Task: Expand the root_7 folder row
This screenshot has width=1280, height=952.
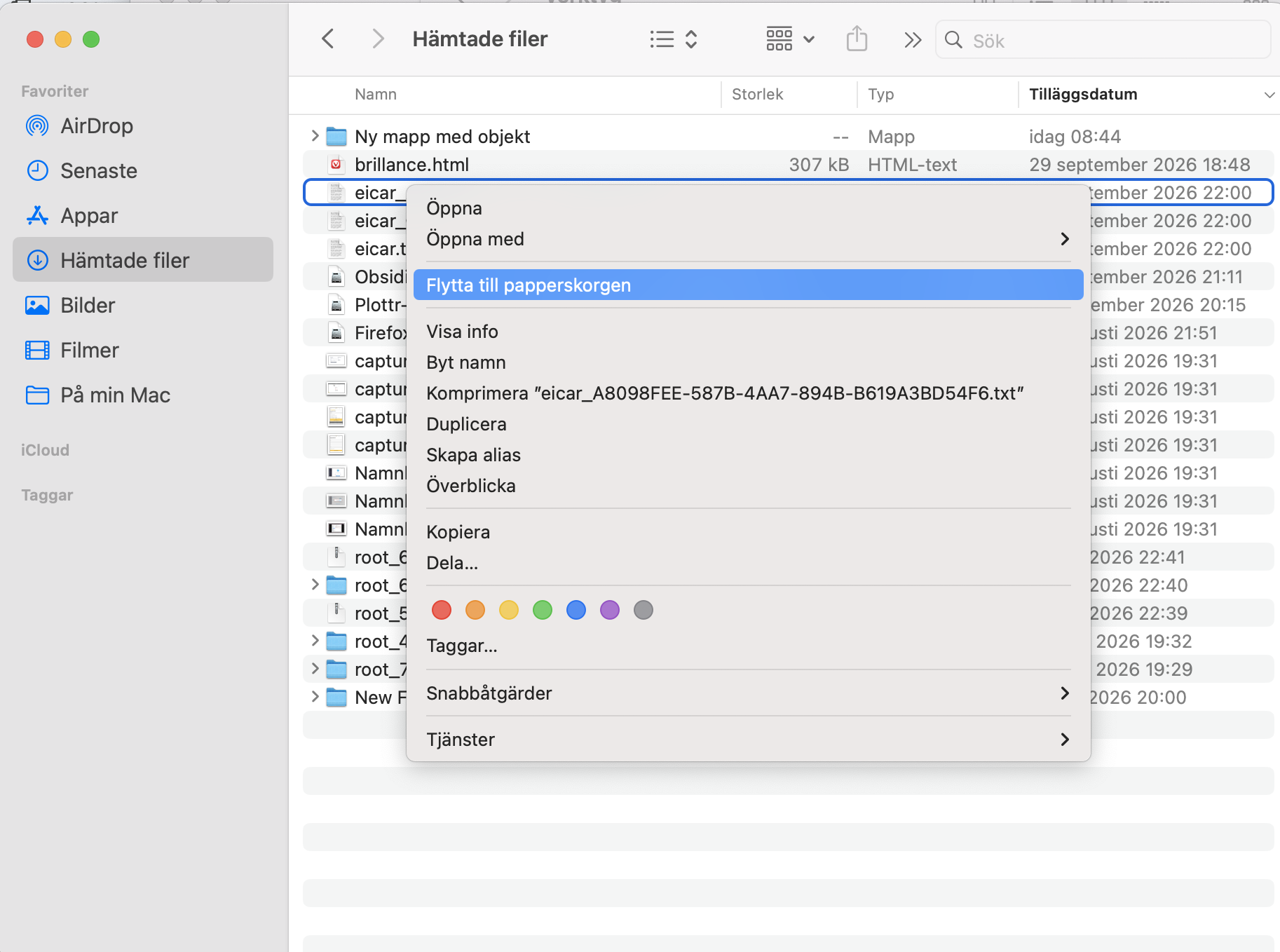Action: 315,668
